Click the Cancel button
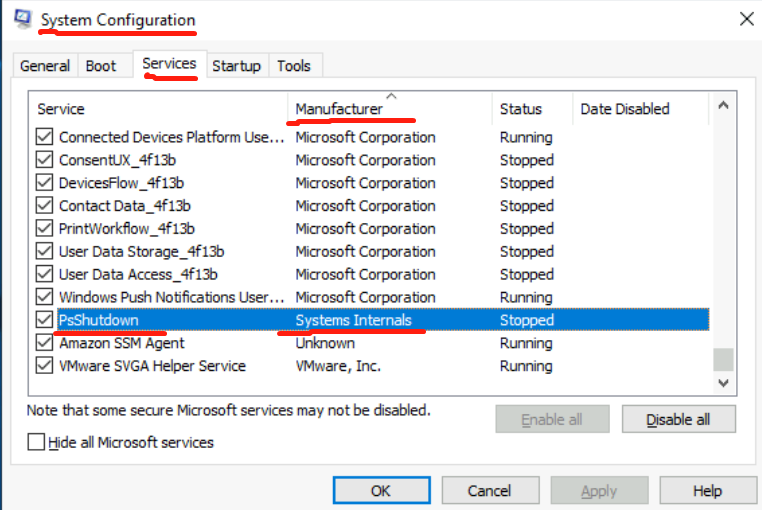The image size is (762, 510). [490, 491]
